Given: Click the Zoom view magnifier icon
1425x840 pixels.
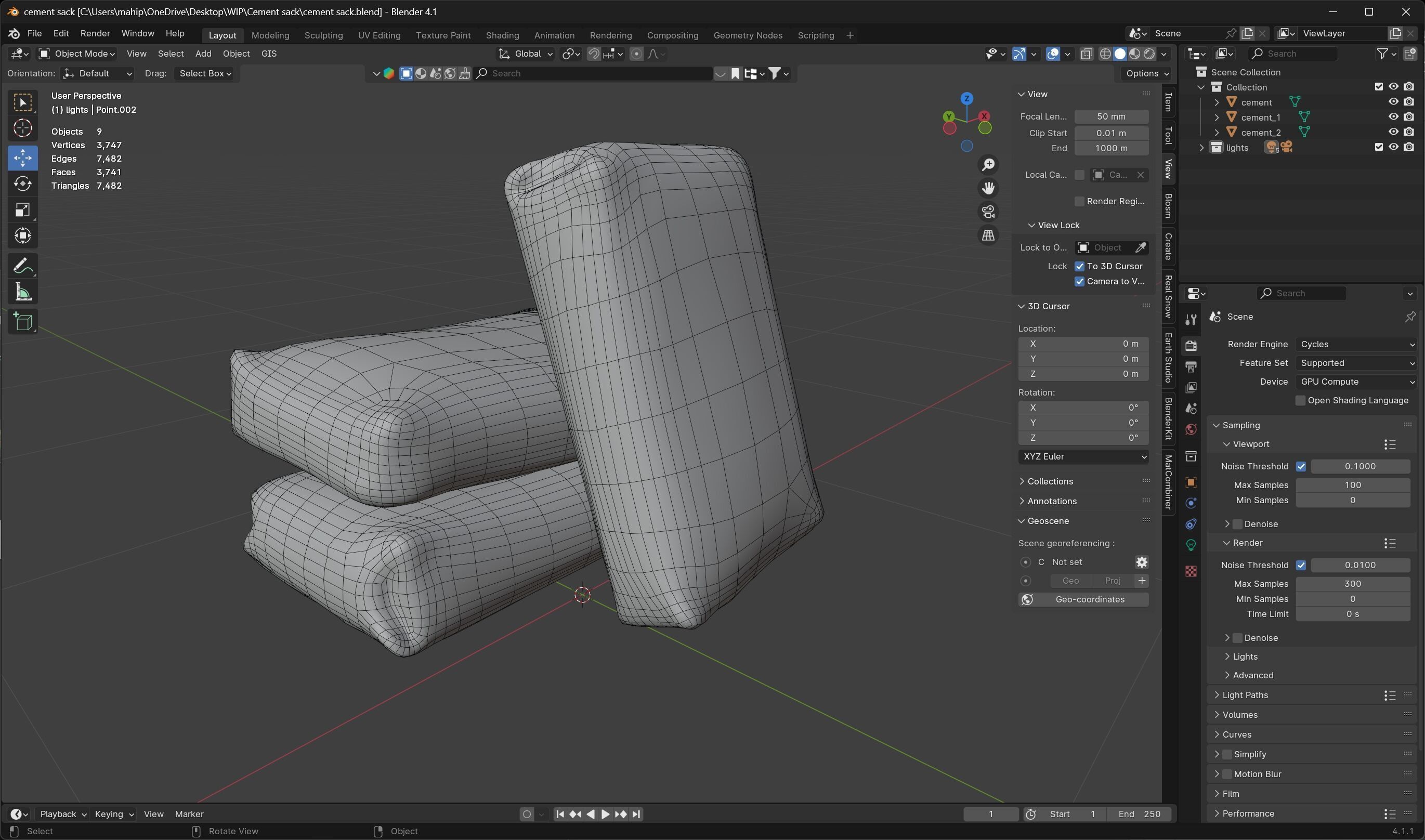Looking at the screenshot, I should pyautogui.click(x=988, y=165).
